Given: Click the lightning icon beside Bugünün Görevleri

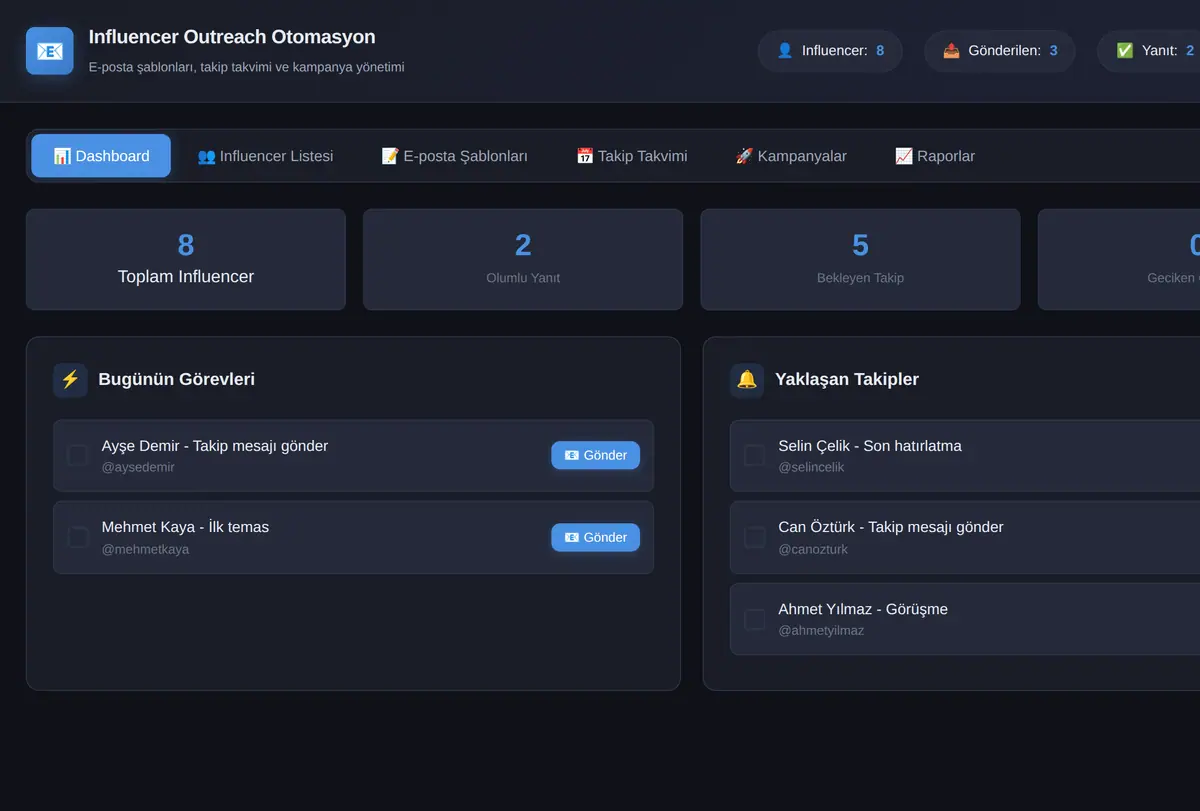Looking at the screenshot, I should click(70, 380).
